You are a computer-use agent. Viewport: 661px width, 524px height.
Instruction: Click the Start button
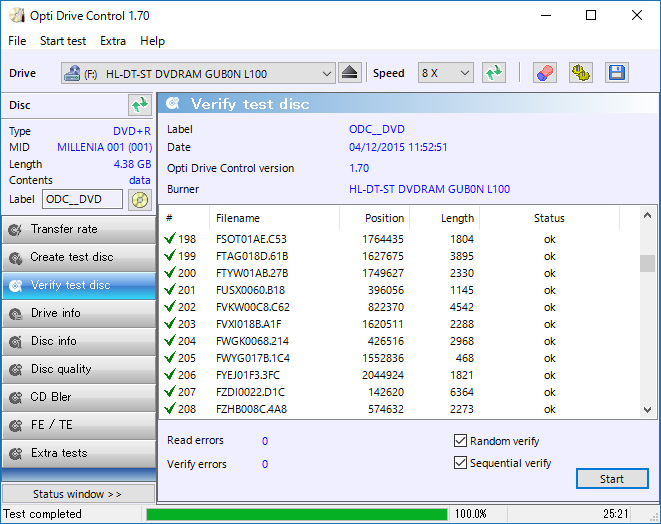coord(612,479)
